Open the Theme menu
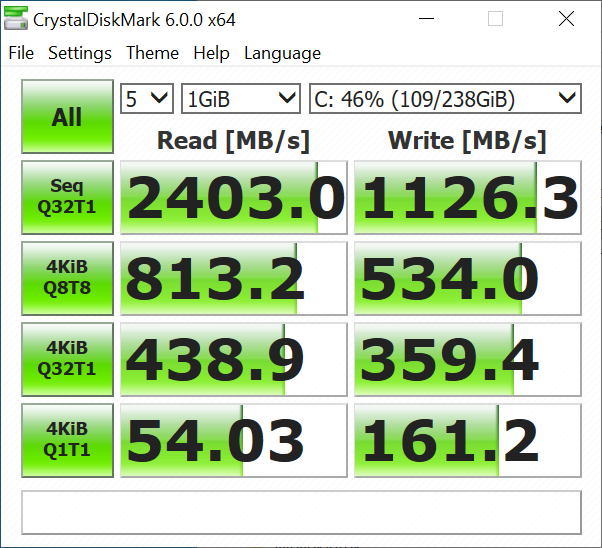 click(x=152, y=53)
